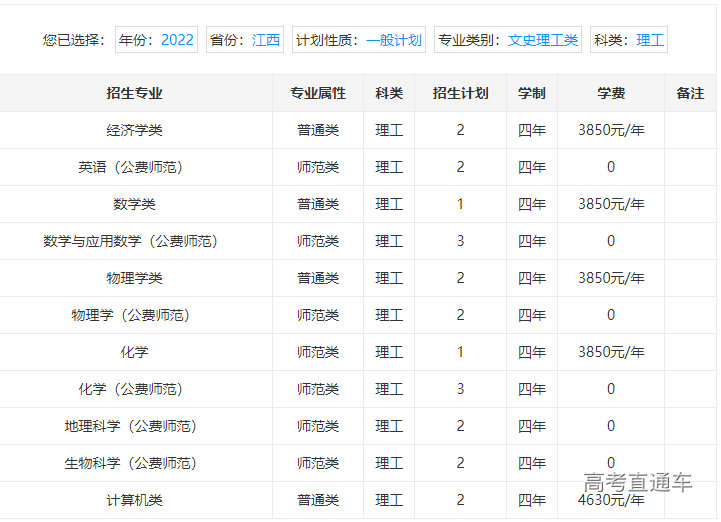This screenshot has height=522, width=721.
Task: Select the 计划性质 一般计划 filter
Action: [359, 40]
